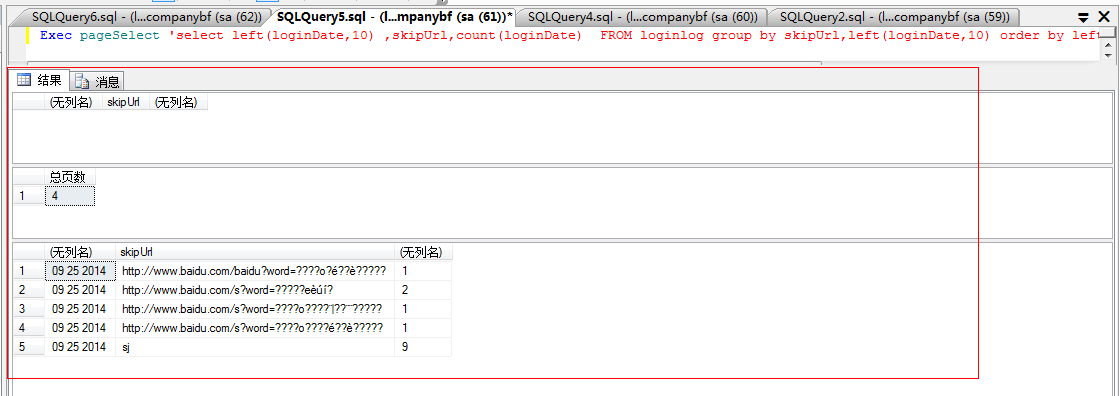
Task: Activate the SQLQuery5.sql tab
Action: click(394, 16)
